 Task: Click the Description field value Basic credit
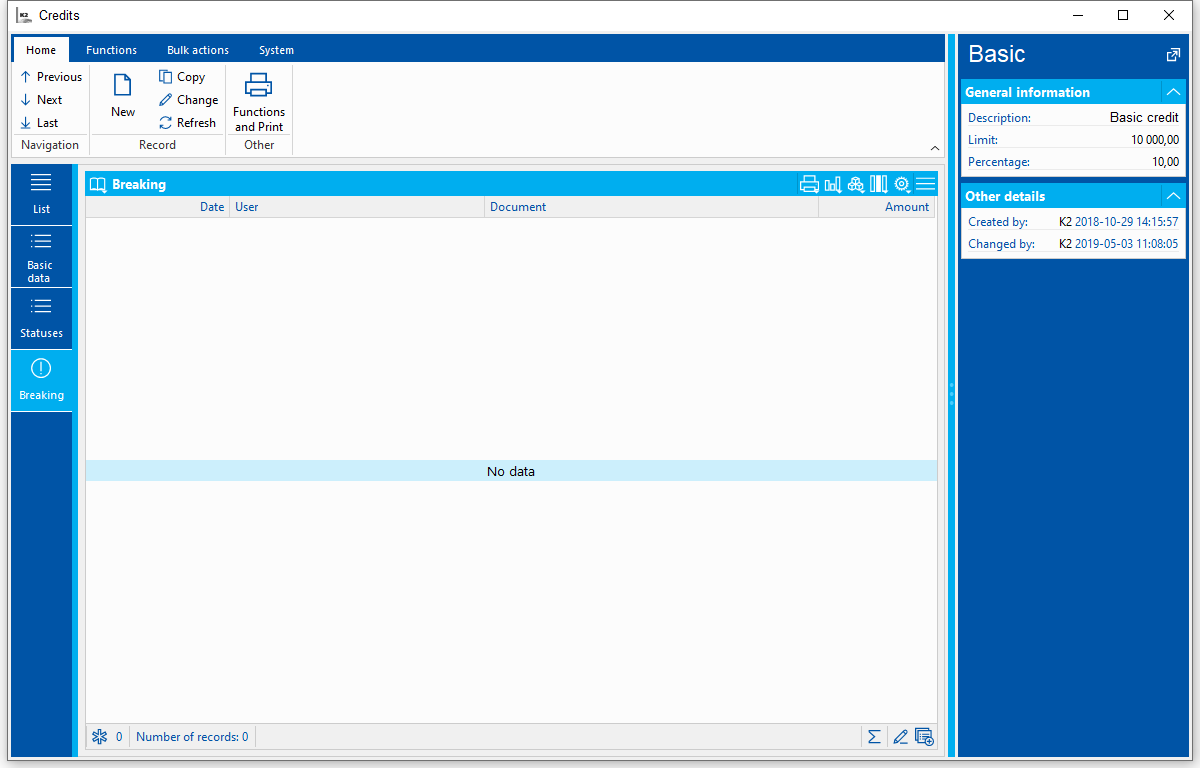pos(1144,118)
